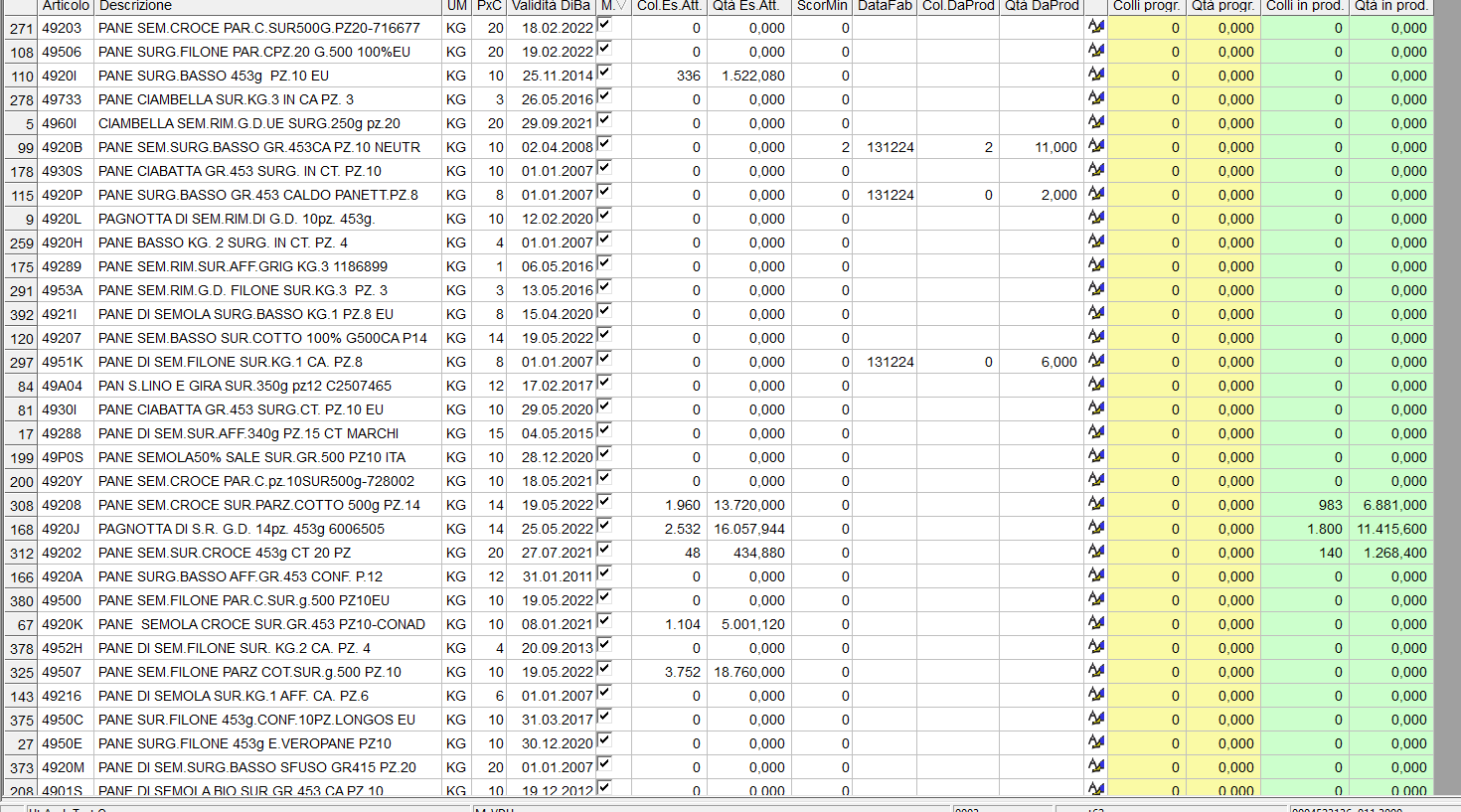Viewport: 1461px width, 812px height.
Task: Click chart icon for article 4920K
Action: coord(1096,623)
